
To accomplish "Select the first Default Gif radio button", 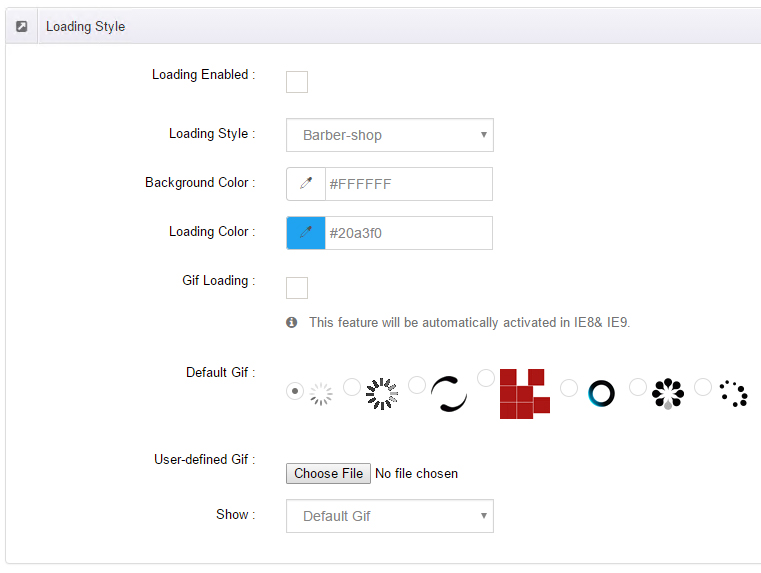I will tap(295, 391).
